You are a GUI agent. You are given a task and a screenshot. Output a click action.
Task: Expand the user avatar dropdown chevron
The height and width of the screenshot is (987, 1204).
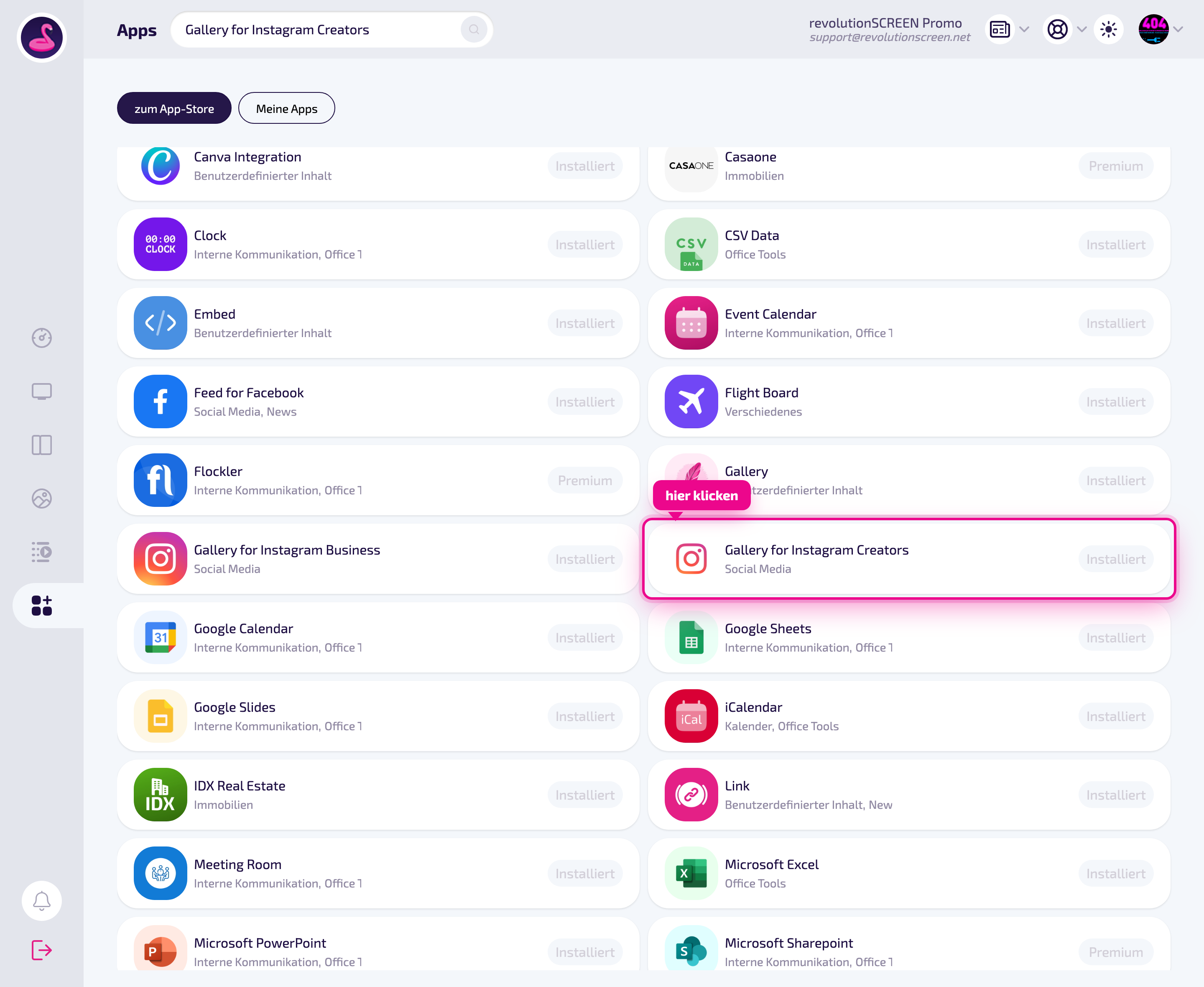click(1178, 30)
